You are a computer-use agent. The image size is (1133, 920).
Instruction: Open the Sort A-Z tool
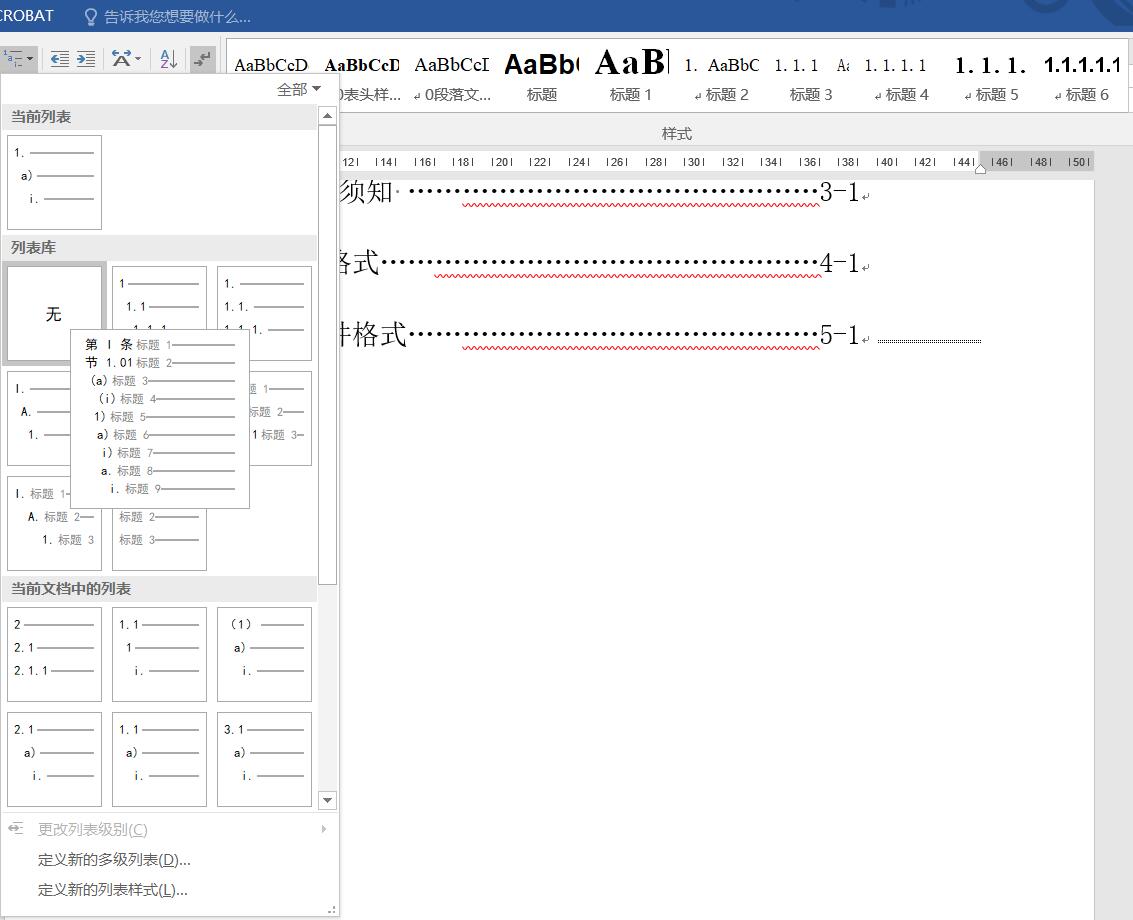(168, 59)
